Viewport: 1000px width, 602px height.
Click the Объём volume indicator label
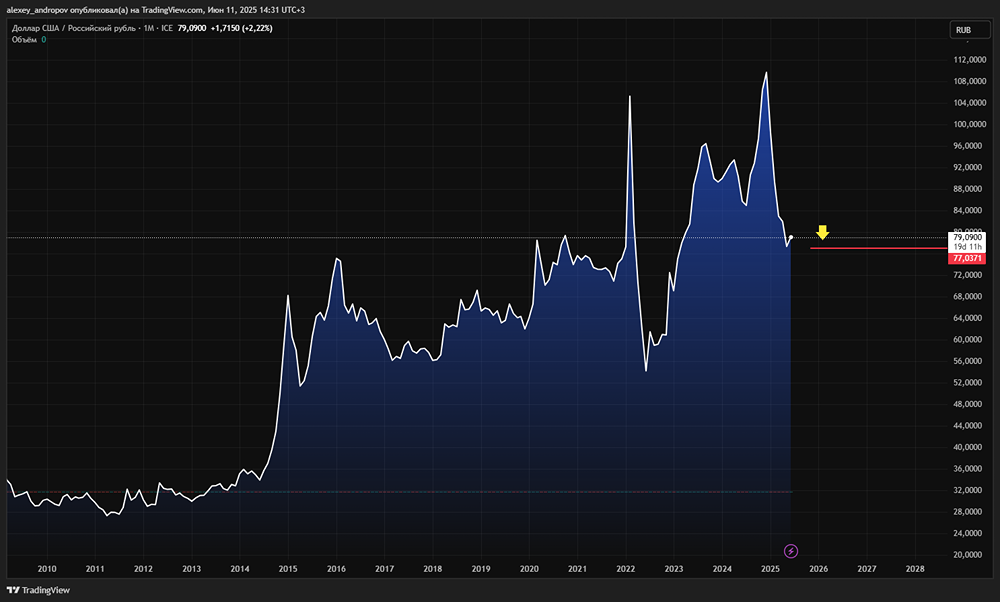pyautogui.click(x=24, y=40)
